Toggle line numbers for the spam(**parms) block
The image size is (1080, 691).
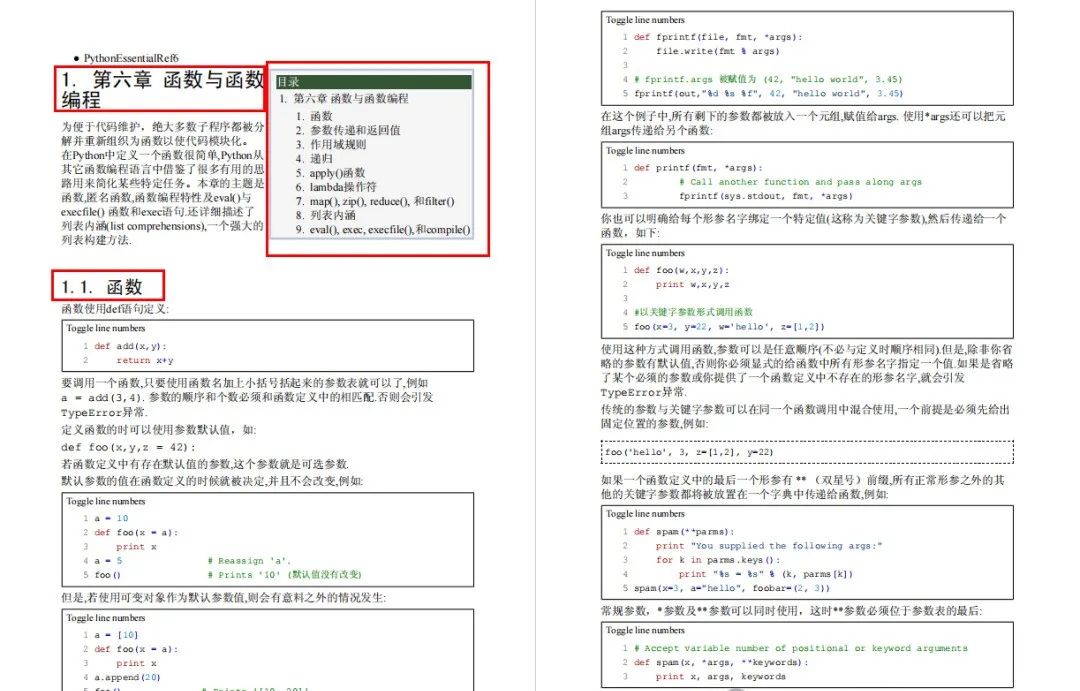[645, 513]
